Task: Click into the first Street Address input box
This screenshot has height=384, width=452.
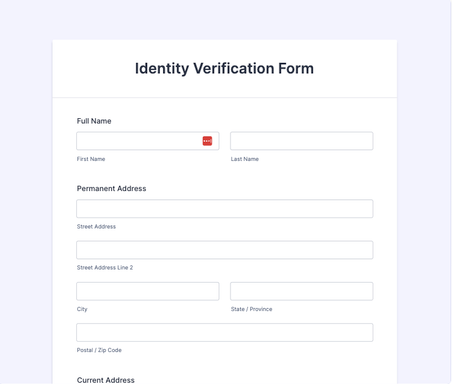Action: [x=225, y=209]
